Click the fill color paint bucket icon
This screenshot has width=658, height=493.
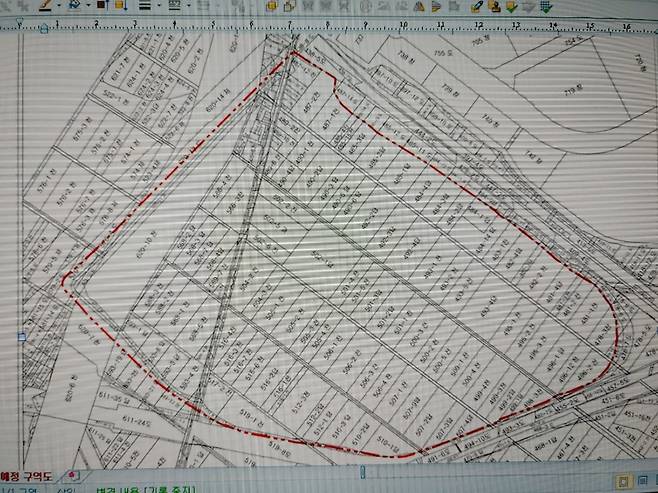[75, 5]
